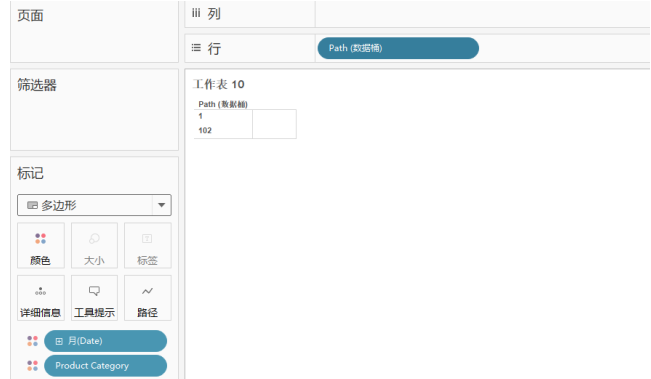Open the 详细信息 detail card
This screenshot has height=379, width=651.
click(41, 298)
